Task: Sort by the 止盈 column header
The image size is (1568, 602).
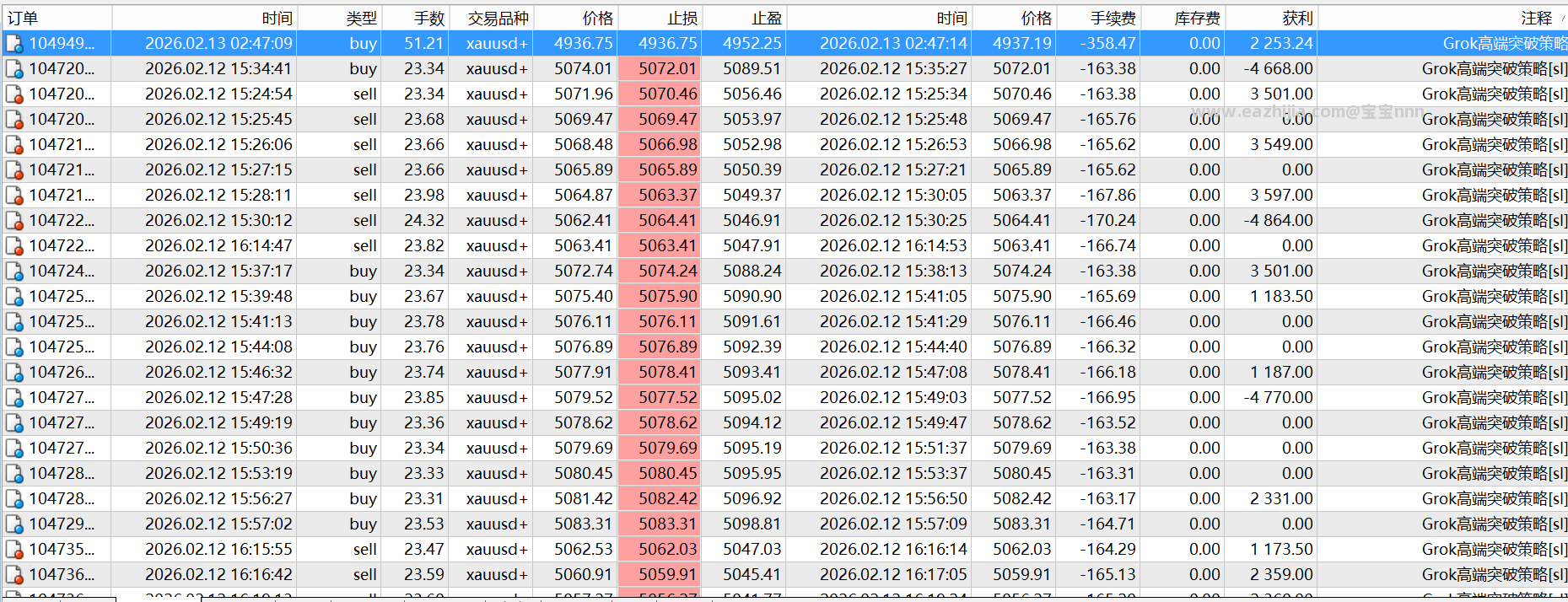Action: (x=744, y=18)
